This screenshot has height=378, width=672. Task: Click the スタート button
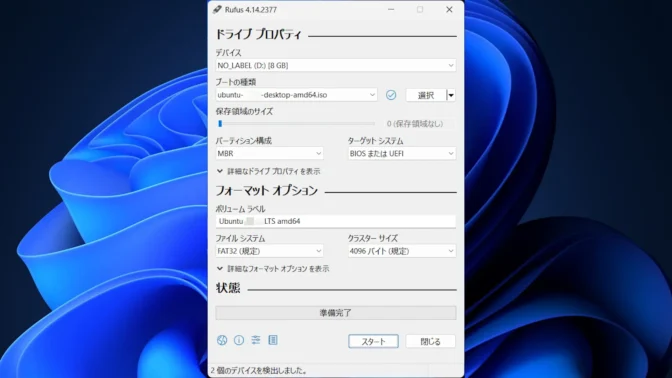[x=373, y=342]
